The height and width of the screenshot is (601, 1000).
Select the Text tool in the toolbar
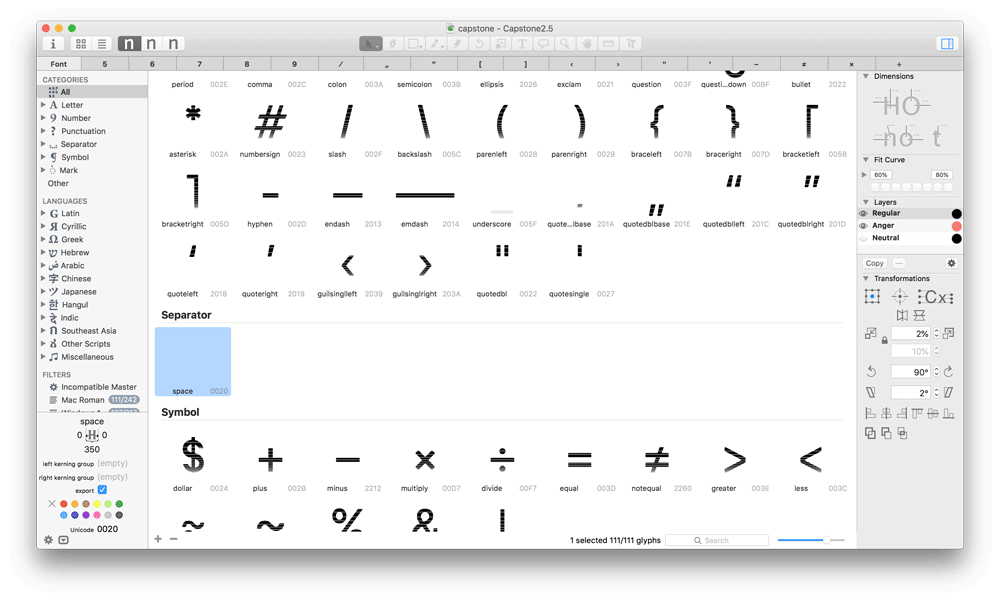coord(522,44)
